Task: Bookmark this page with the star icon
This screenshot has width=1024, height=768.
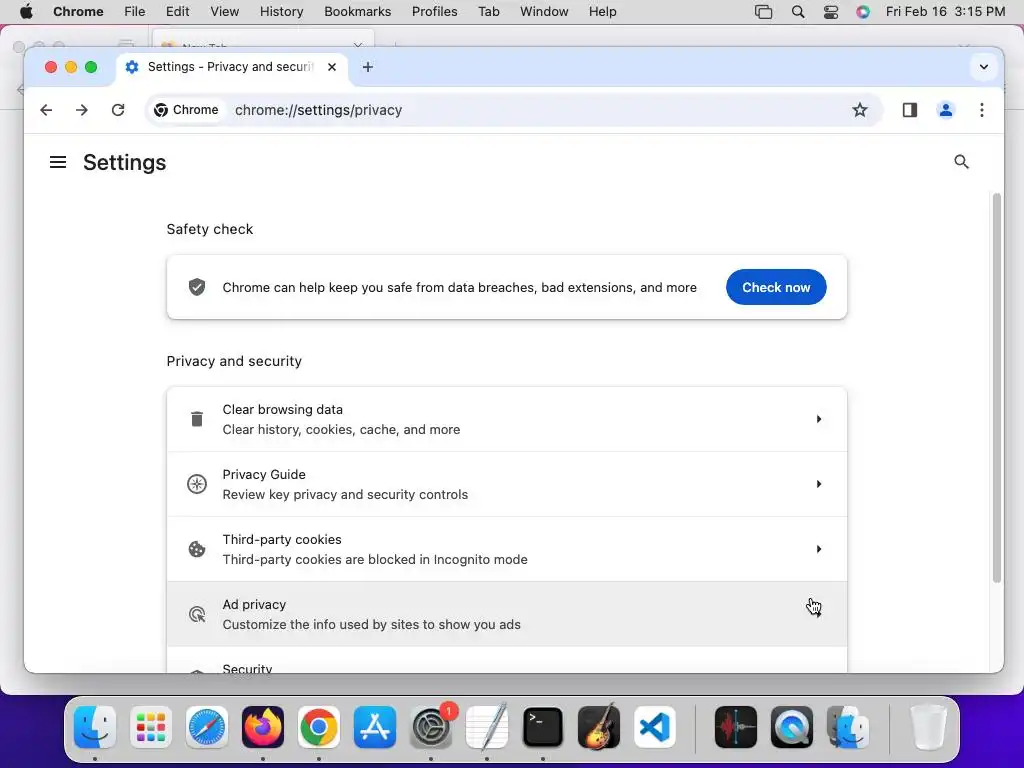Action: (x=859, y=110)
